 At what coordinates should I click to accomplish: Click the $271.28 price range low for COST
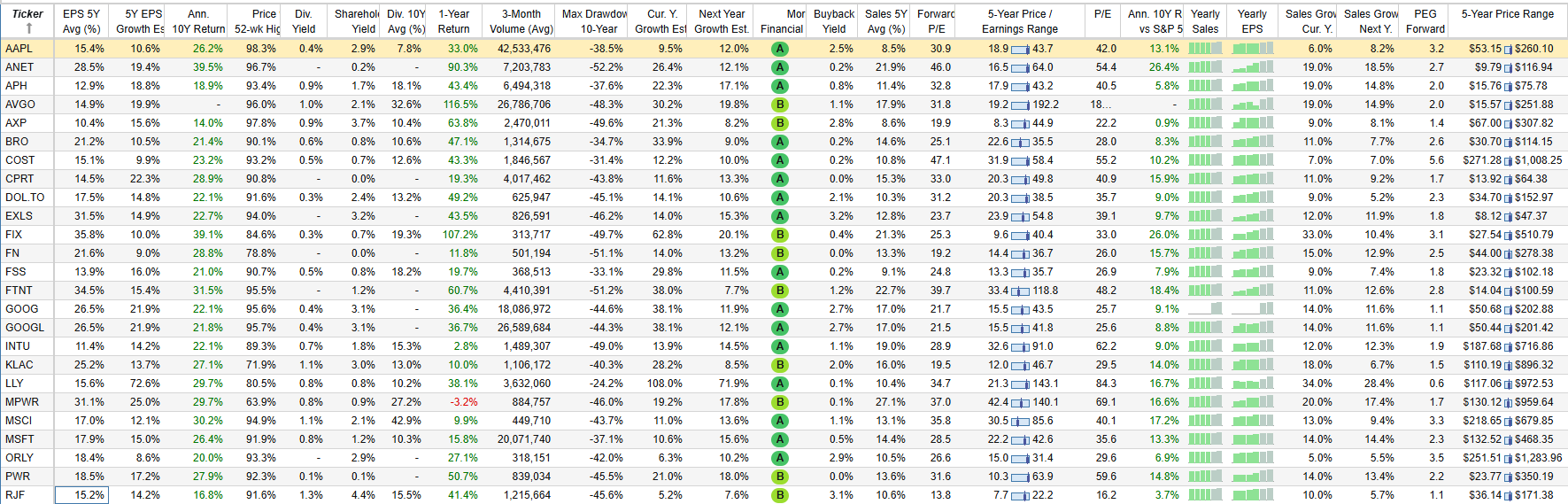(1482, 160)
